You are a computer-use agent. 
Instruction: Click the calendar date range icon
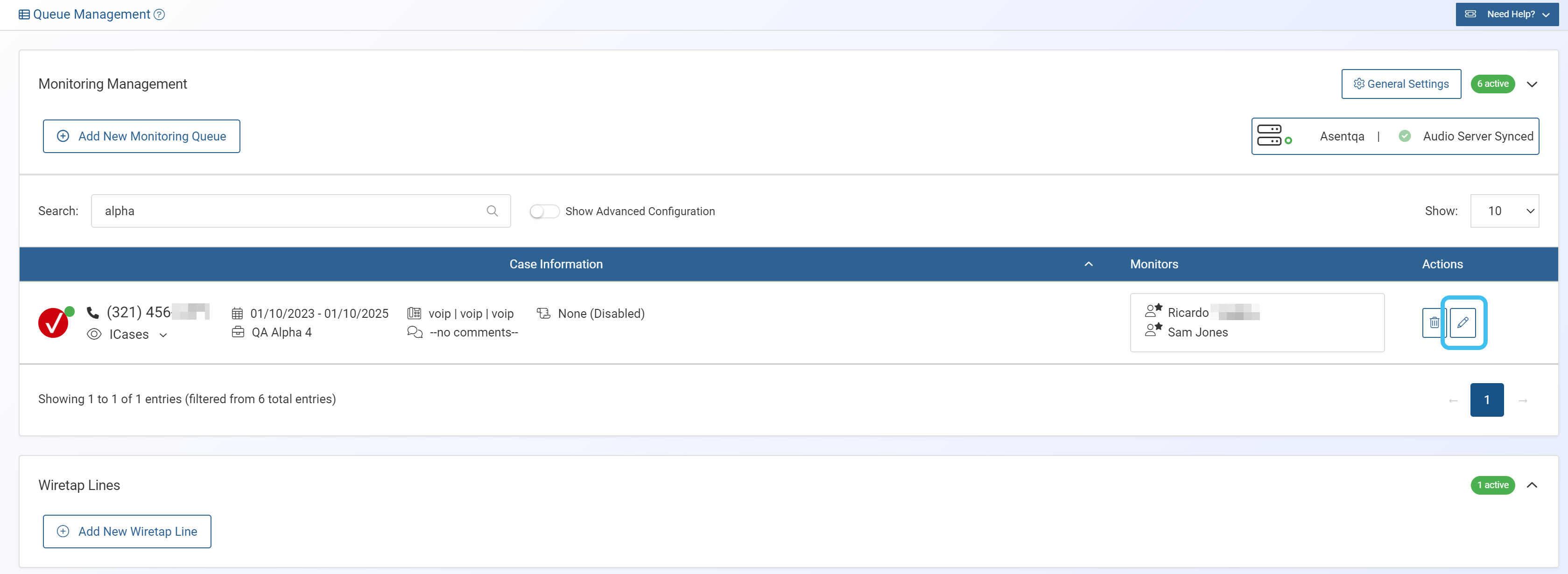pyautogui.click(x=238, y=314)
